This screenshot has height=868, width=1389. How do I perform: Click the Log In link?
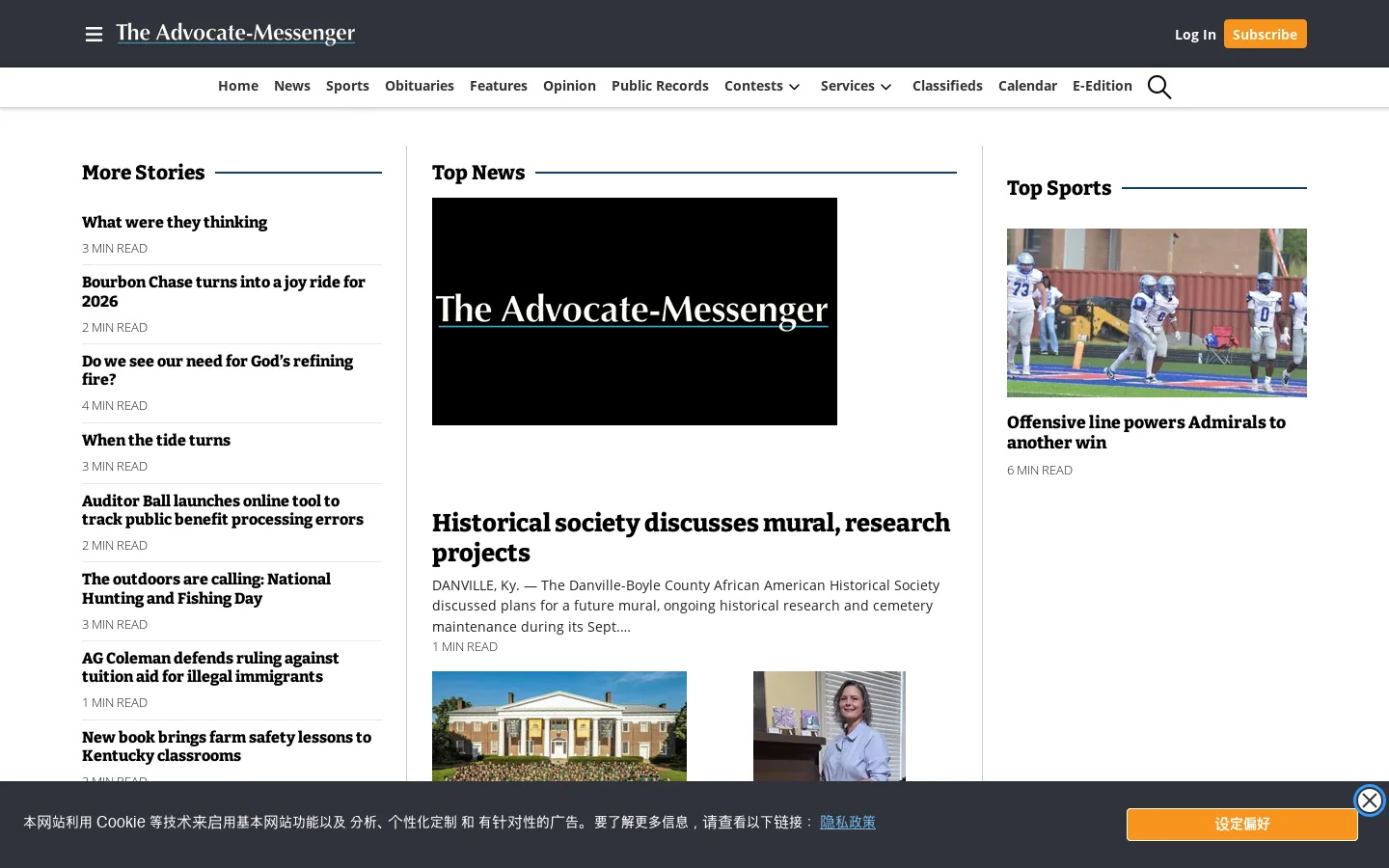click(x=1195, y=34)
